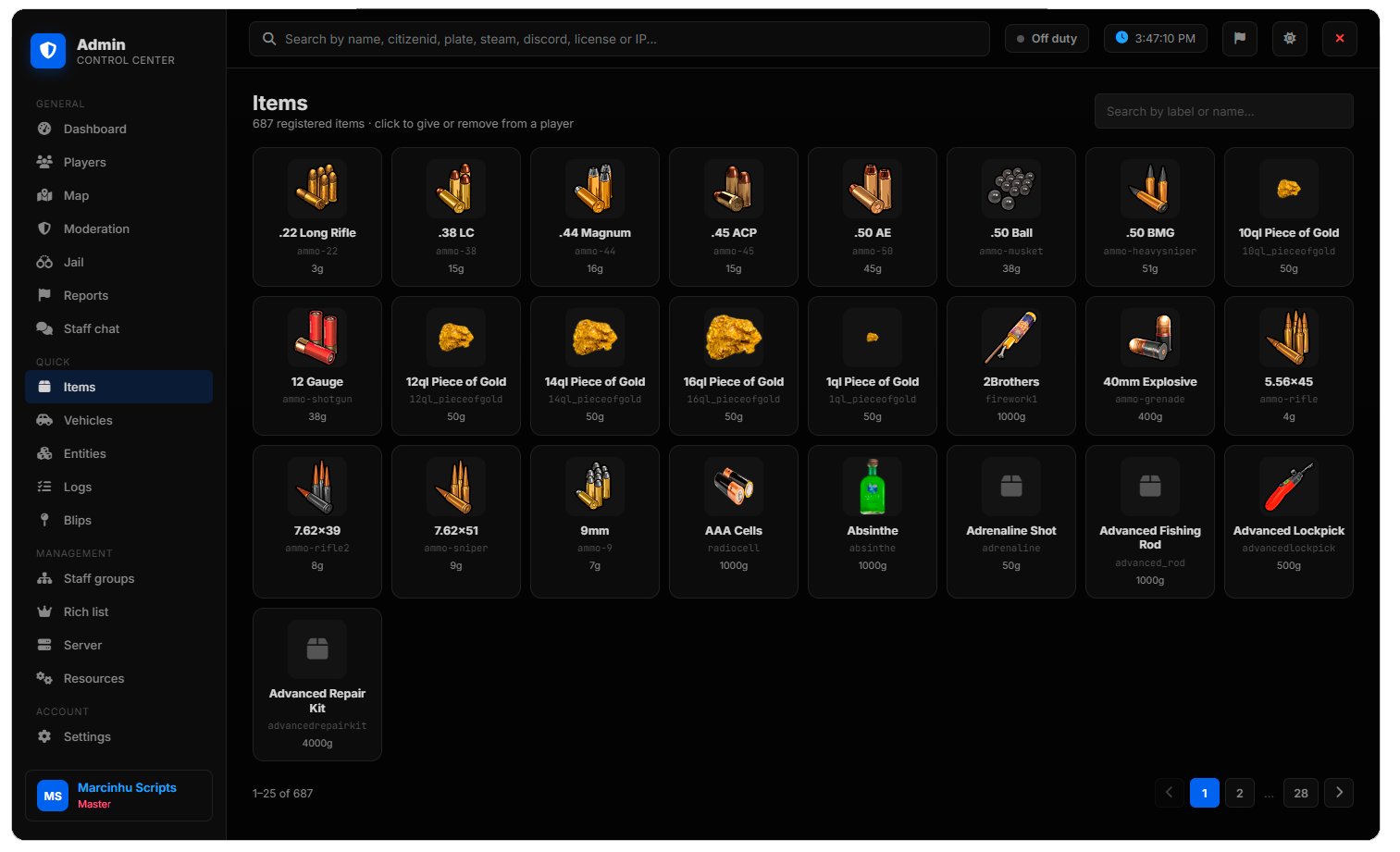Select Moderation in the sidebar
Image resolution: width=1400 pixels, height=852 pixels.
(118, 228)
